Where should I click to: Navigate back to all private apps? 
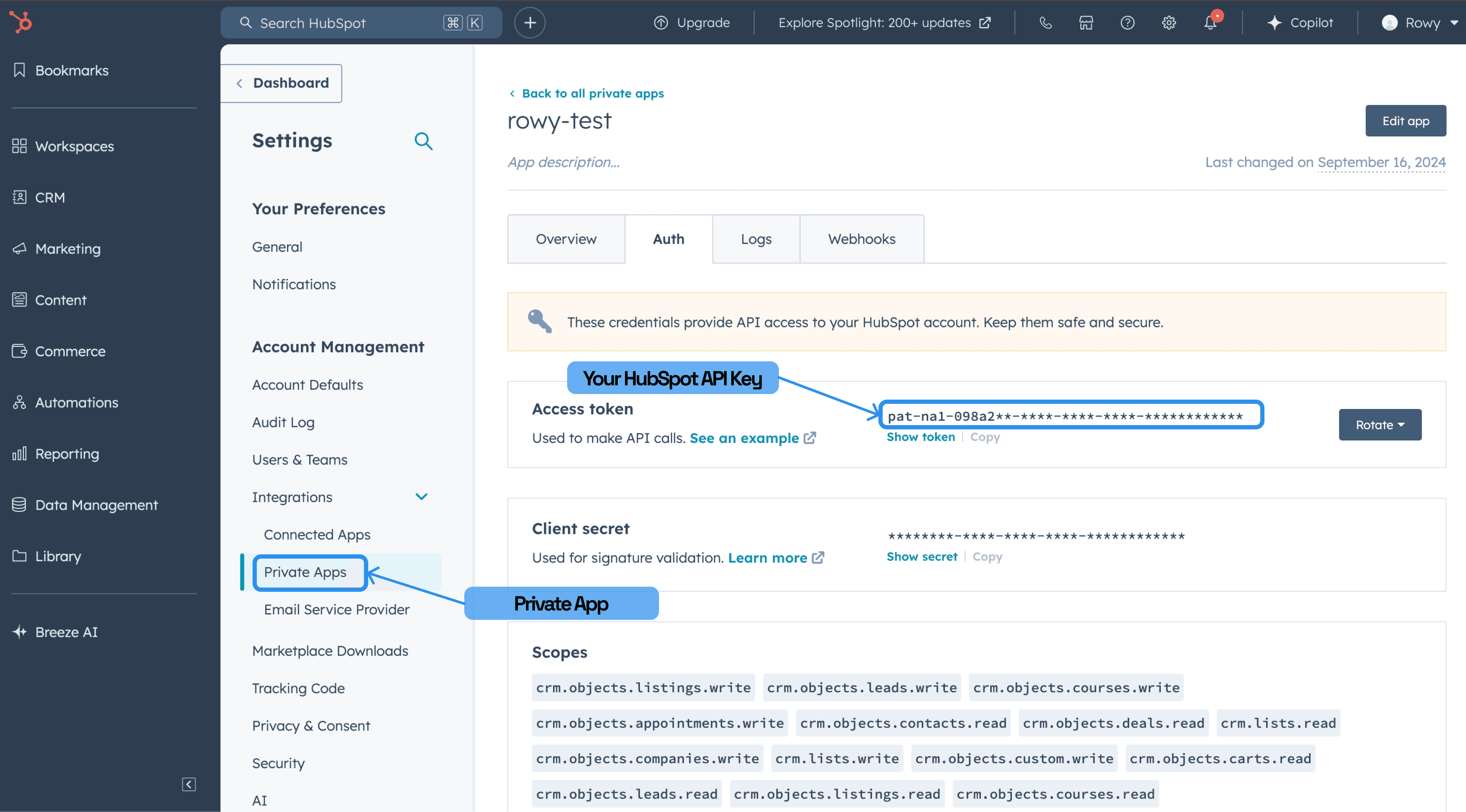coord(592,93)
